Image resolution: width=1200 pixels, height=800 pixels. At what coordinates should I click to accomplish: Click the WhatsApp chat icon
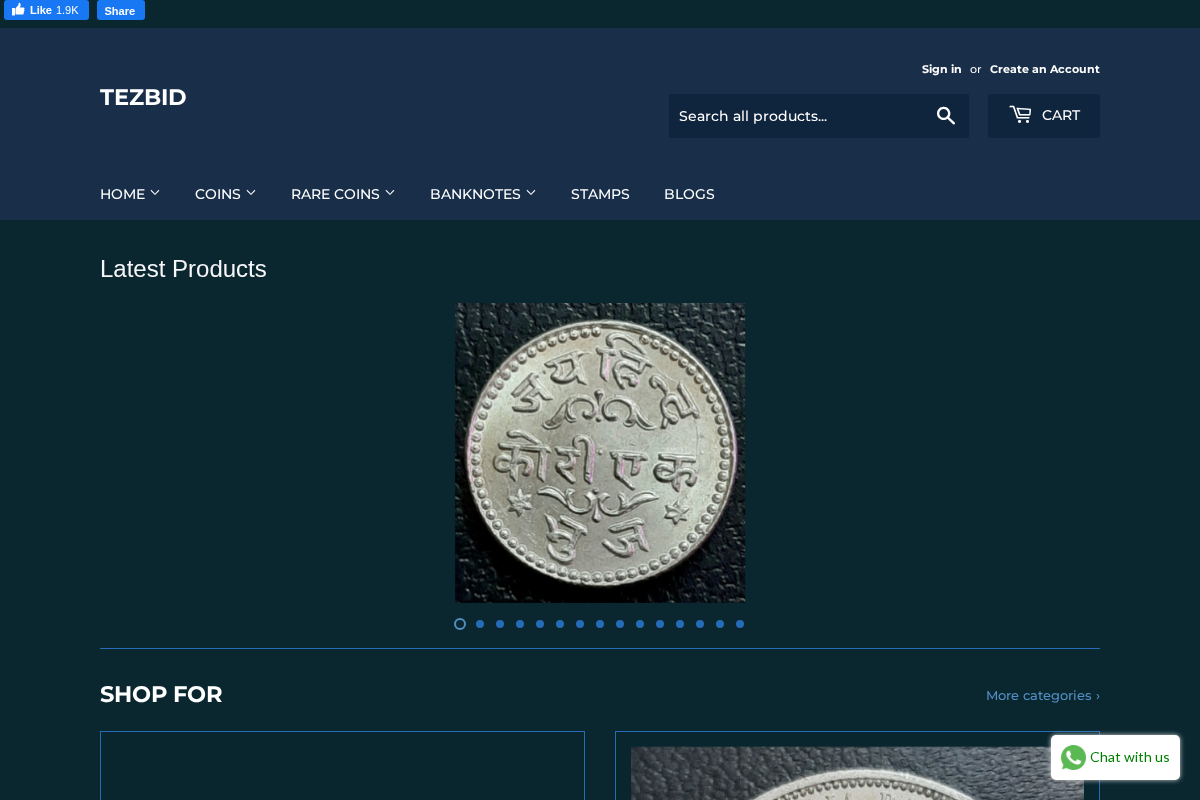(x=1072, y=757)
